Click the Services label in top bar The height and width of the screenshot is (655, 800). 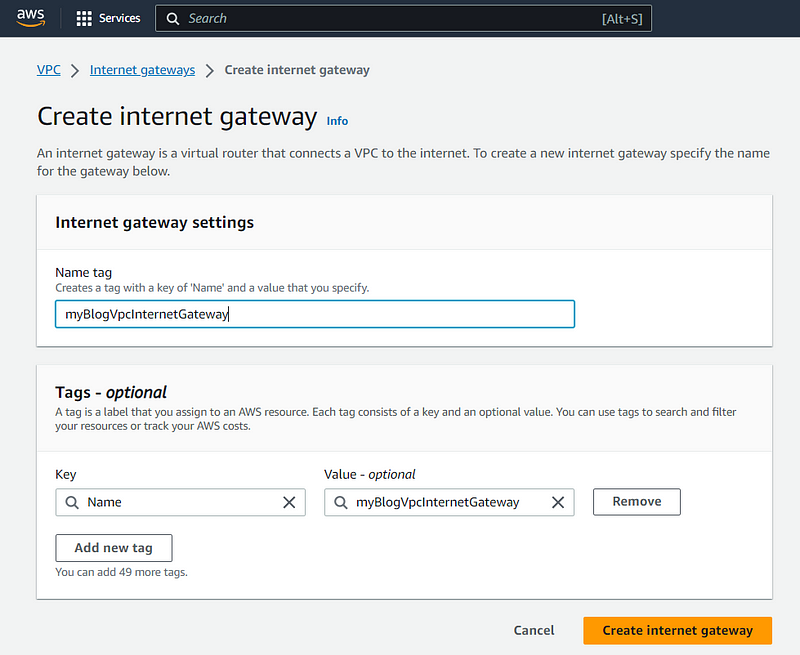120,18
